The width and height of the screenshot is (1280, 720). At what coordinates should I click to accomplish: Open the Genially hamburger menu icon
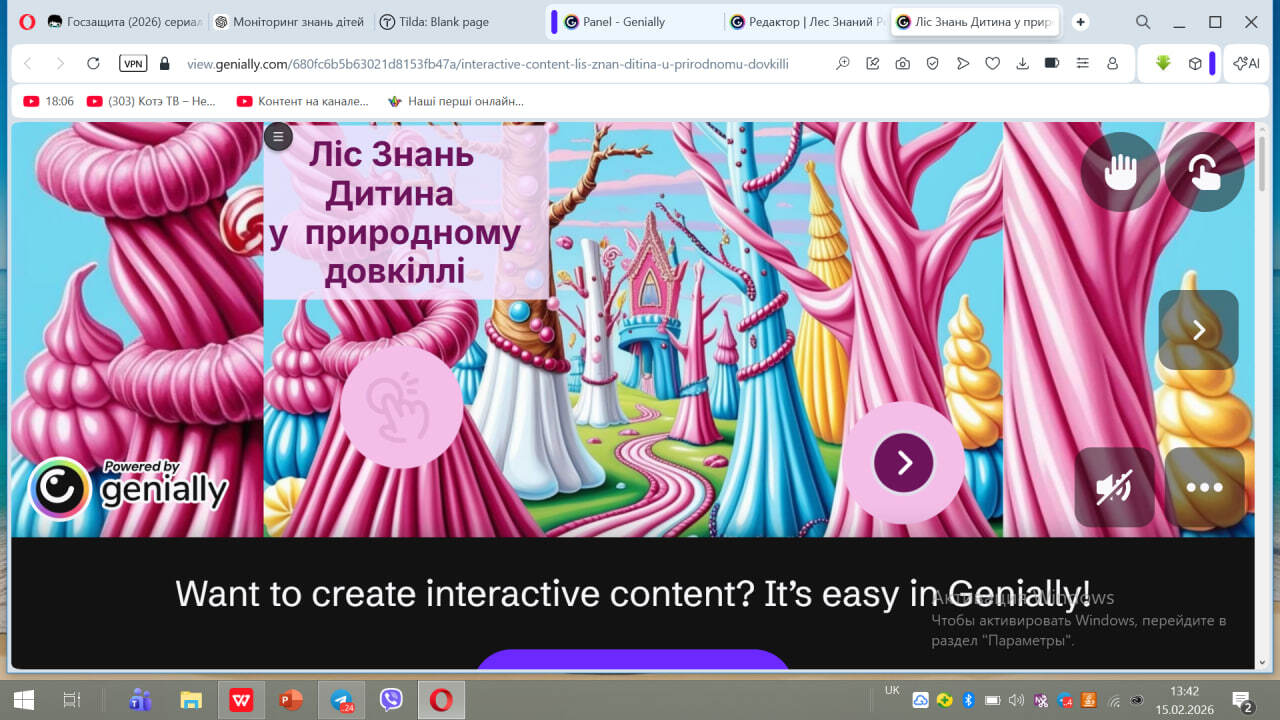pyautogui.click(x=278, y=137)
